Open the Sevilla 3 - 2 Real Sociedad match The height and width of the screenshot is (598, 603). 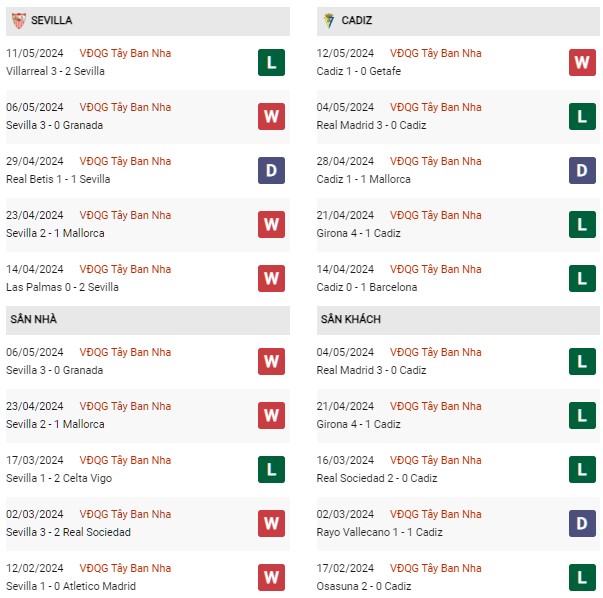pos(68,532)
